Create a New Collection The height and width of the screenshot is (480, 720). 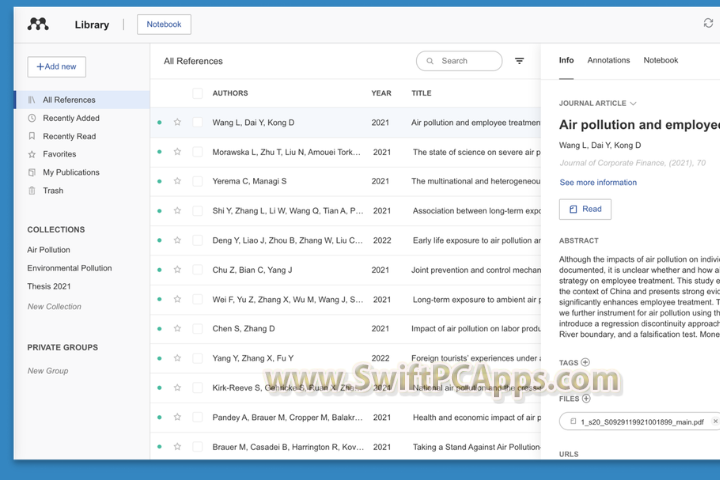[54, 306]
